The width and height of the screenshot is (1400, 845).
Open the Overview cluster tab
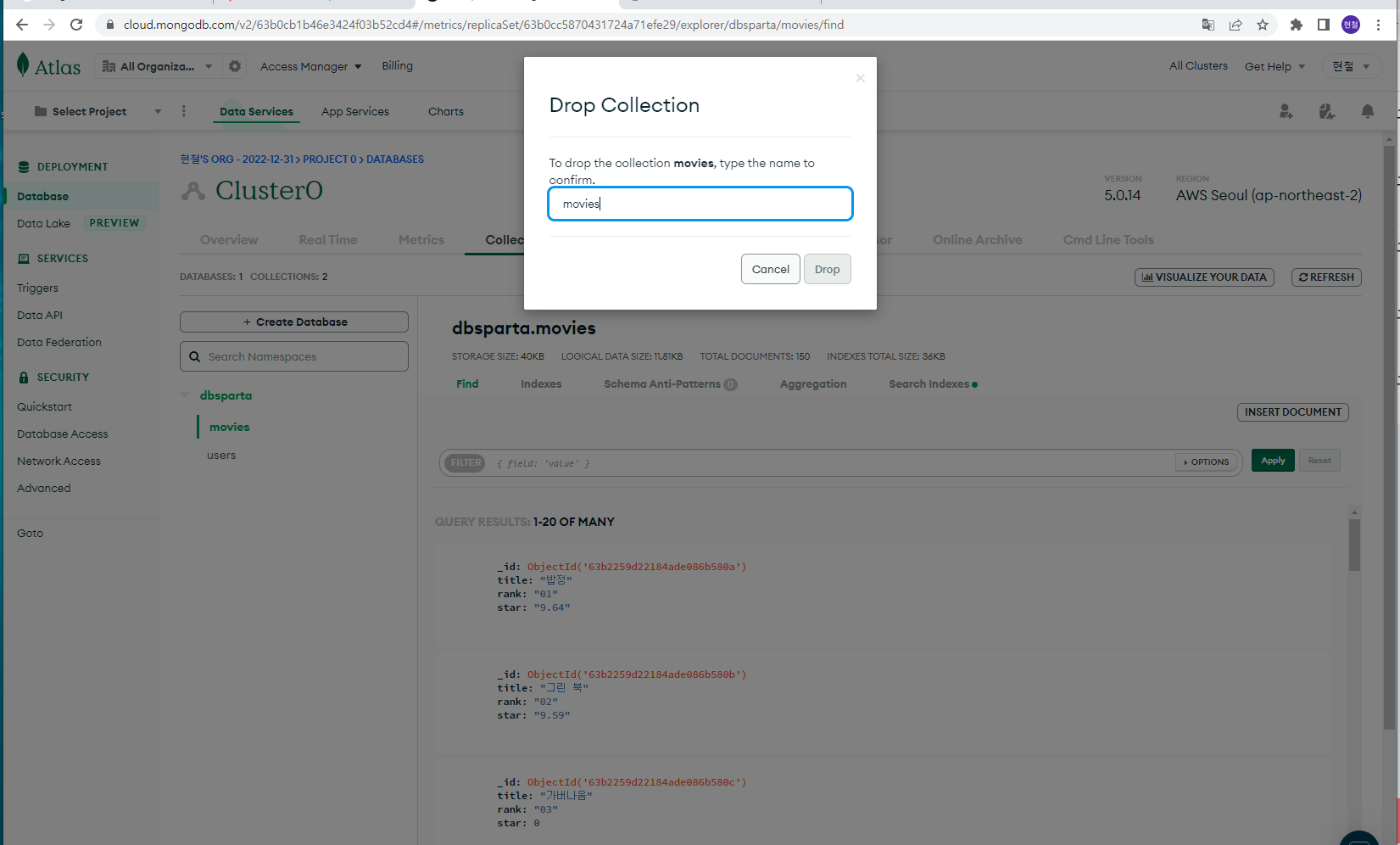(229, 240)
